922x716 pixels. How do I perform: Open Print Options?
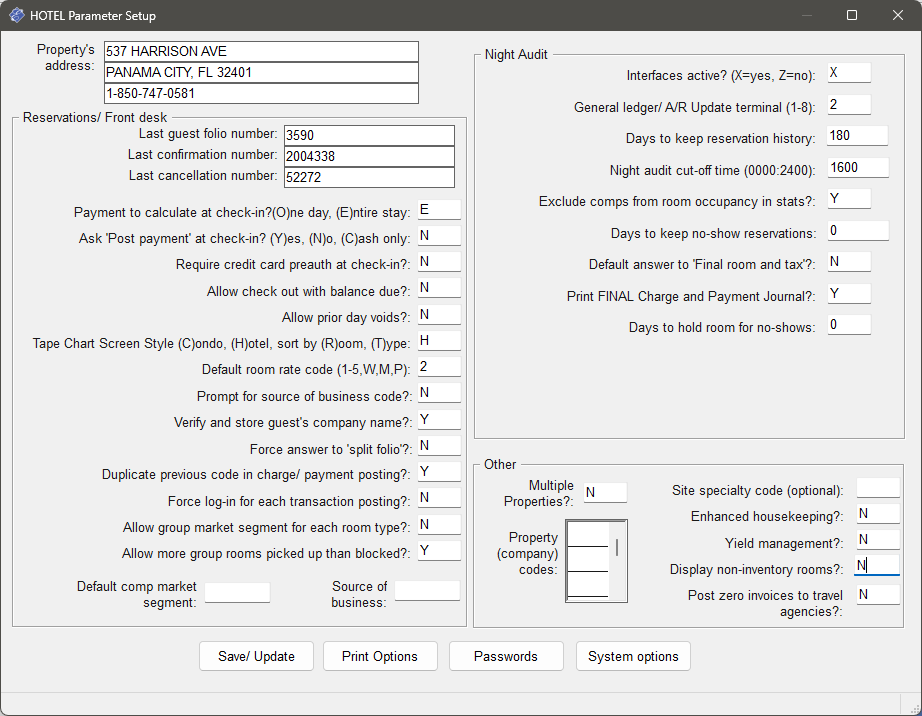[x=380, y=656]
